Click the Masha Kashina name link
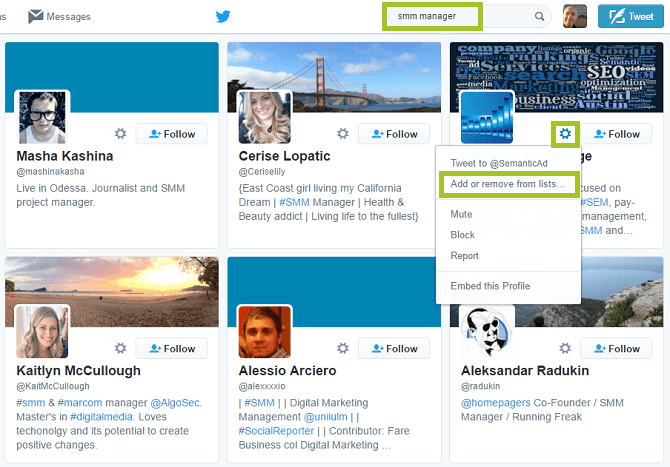Image resolution: width=670 pixels, height=467 pixels. coord(65,156)
